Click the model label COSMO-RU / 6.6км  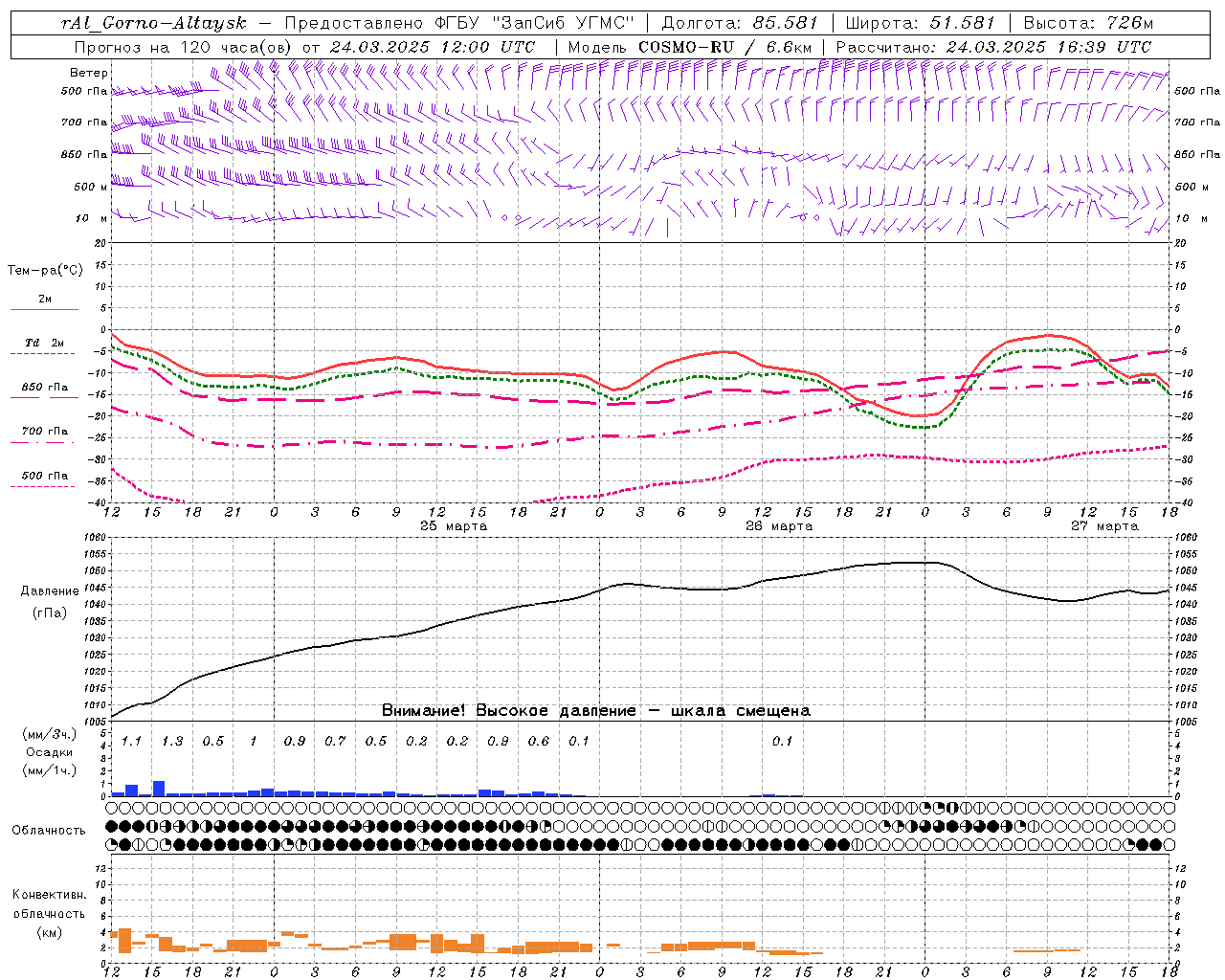pos(724,47)
